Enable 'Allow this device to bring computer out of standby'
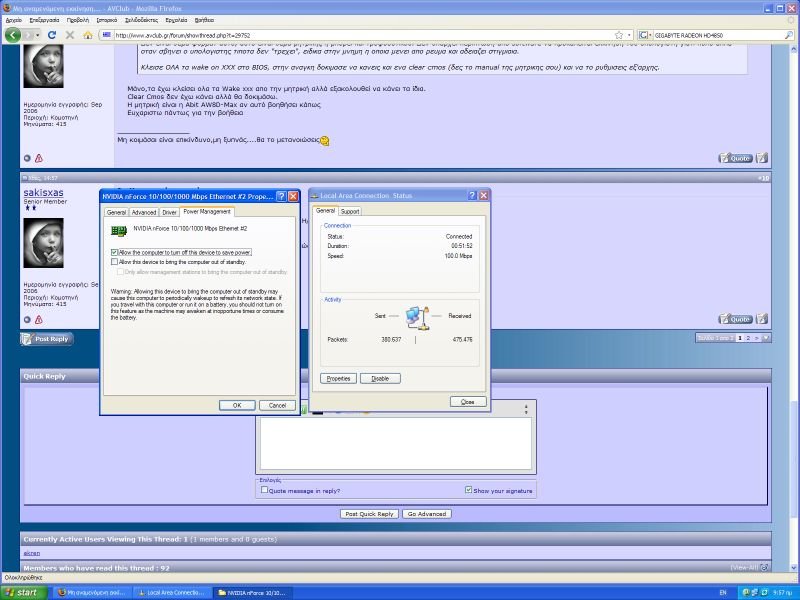This screenshot has height=600, width=800. tap(115, 262)
